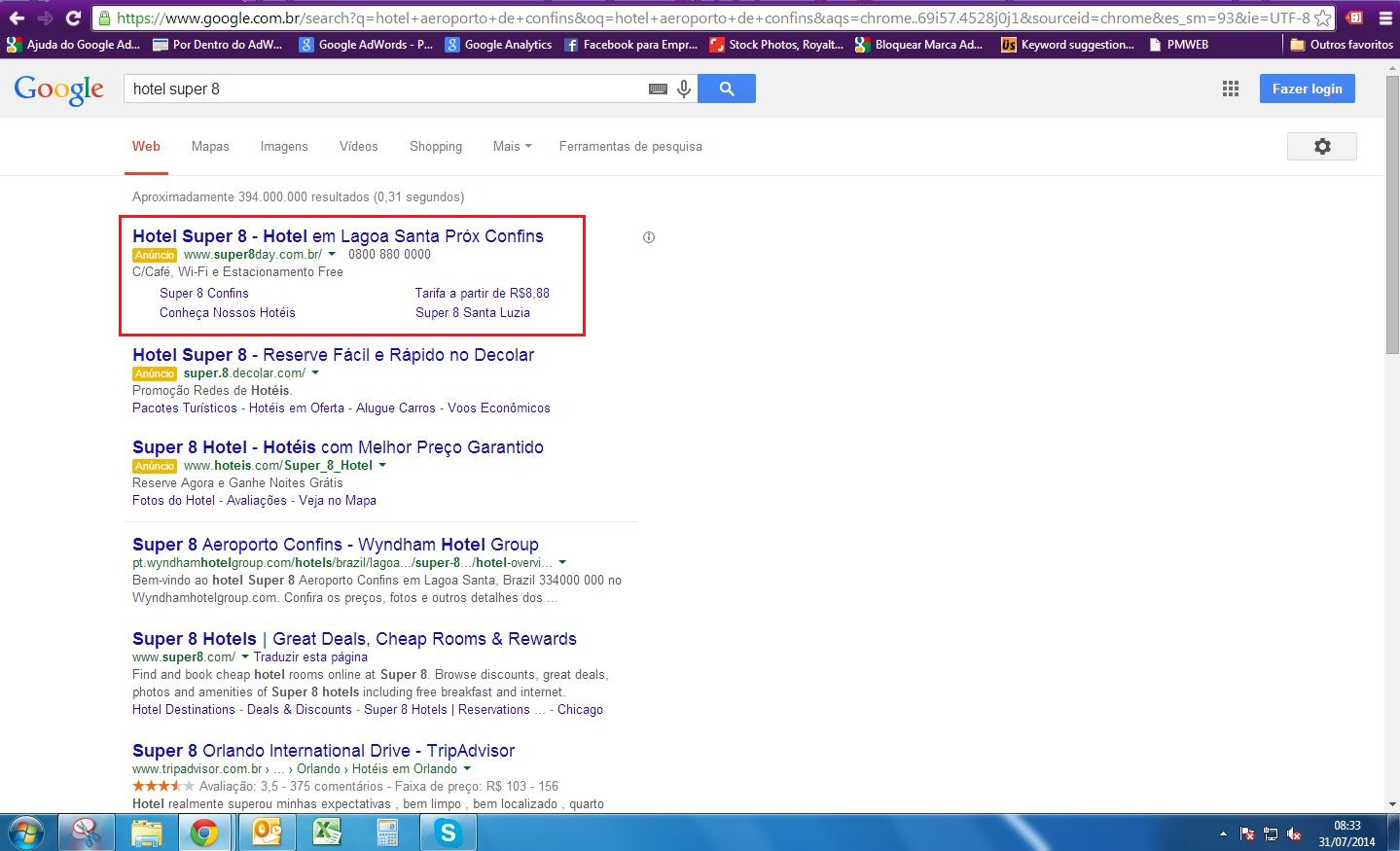Expand the arrow next to www.super8.com
This screenshot has width=1400, height=851.
(x=245, y=657)
